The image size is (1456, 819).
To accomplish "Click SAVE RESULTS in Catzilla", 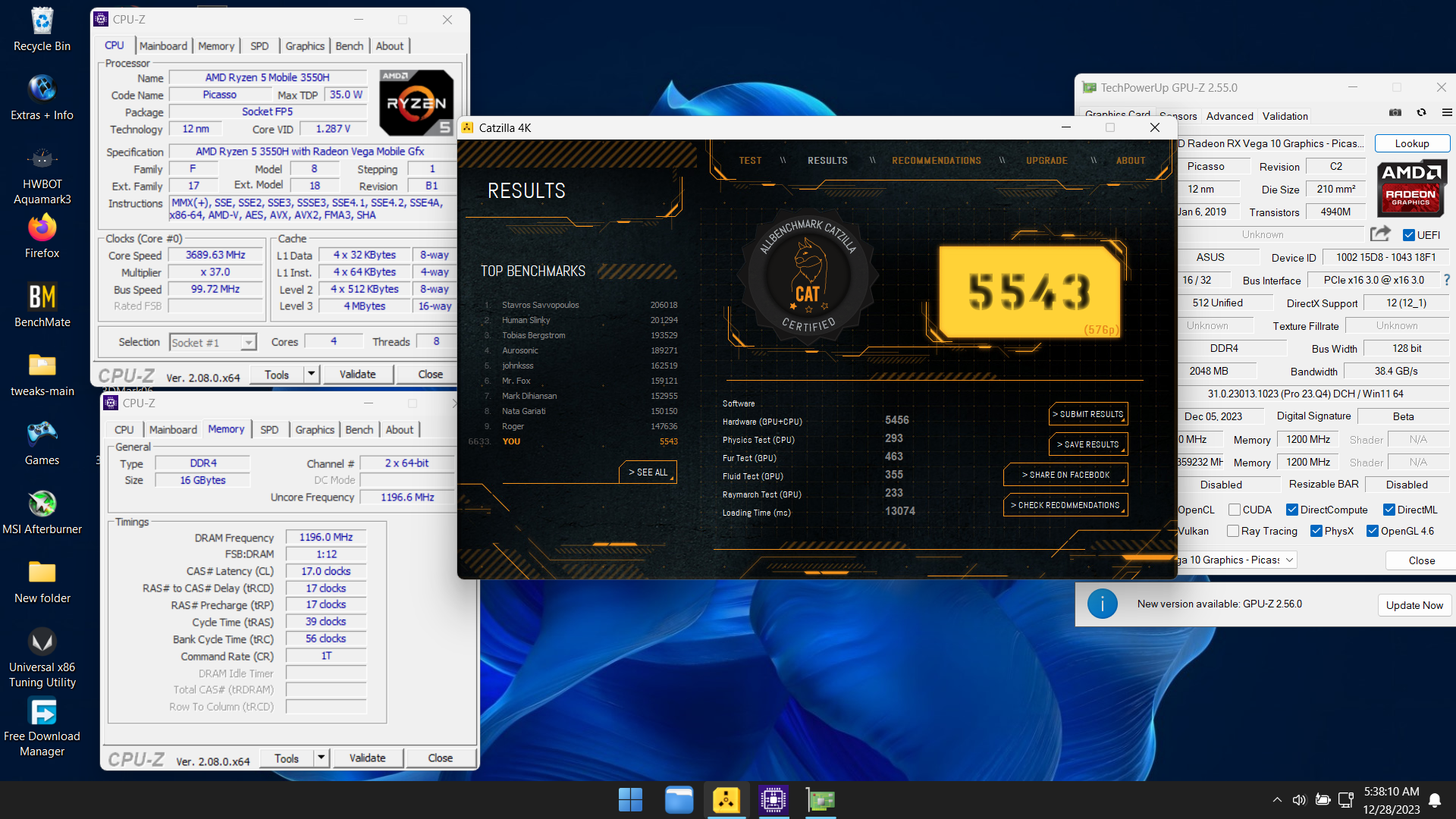I will coord(1088,444).
